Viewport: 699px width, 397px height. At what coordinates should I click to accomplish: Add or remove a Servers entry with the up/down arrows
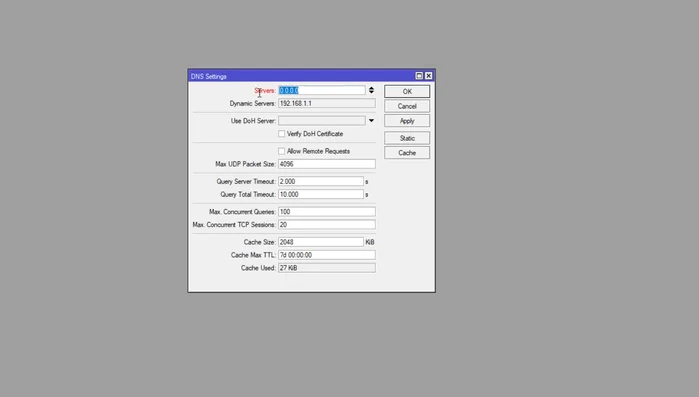(x=371, y=90)
